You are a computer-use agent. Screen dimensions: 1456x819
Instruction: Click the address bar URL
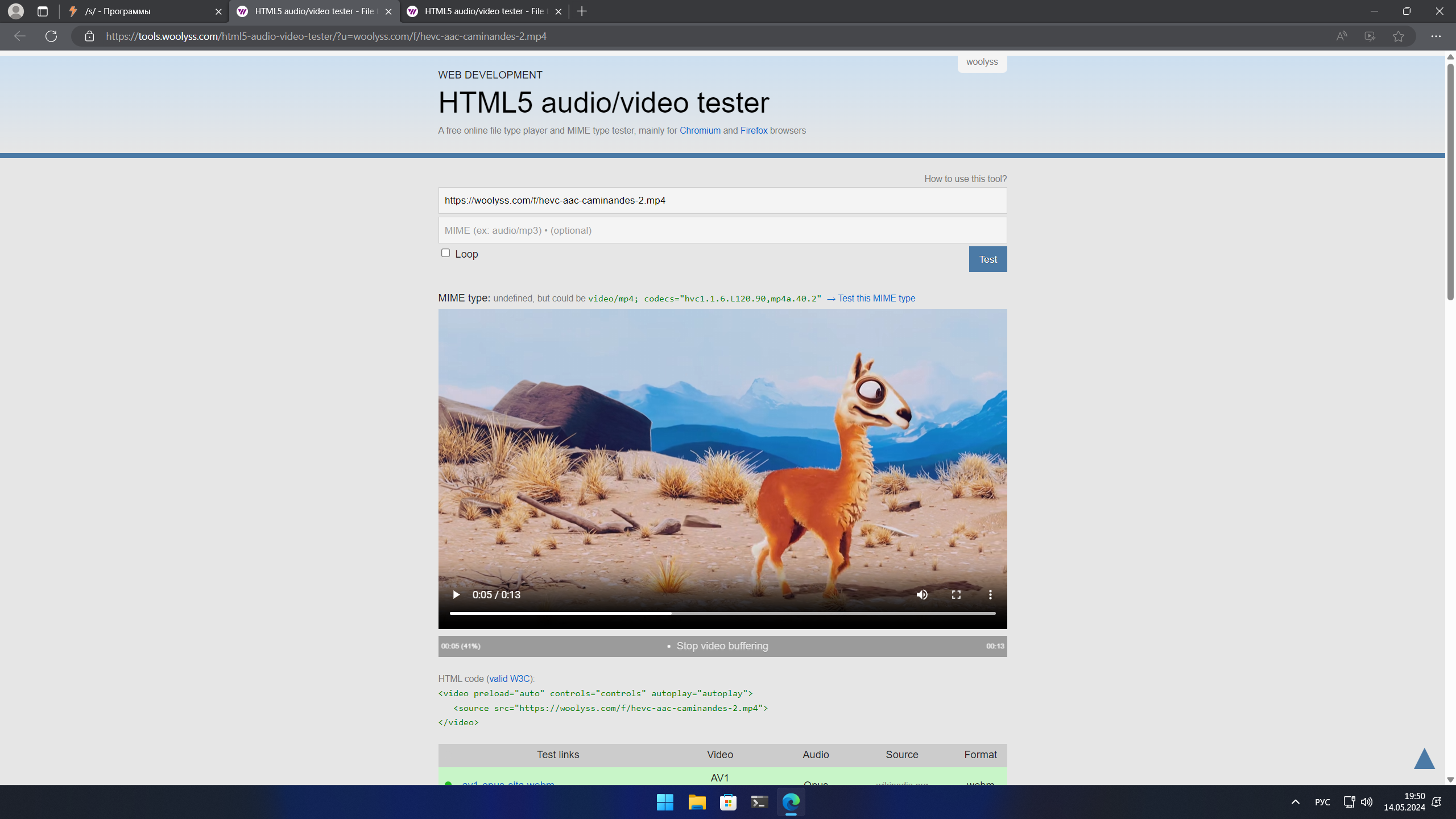[x=326, y=36]
